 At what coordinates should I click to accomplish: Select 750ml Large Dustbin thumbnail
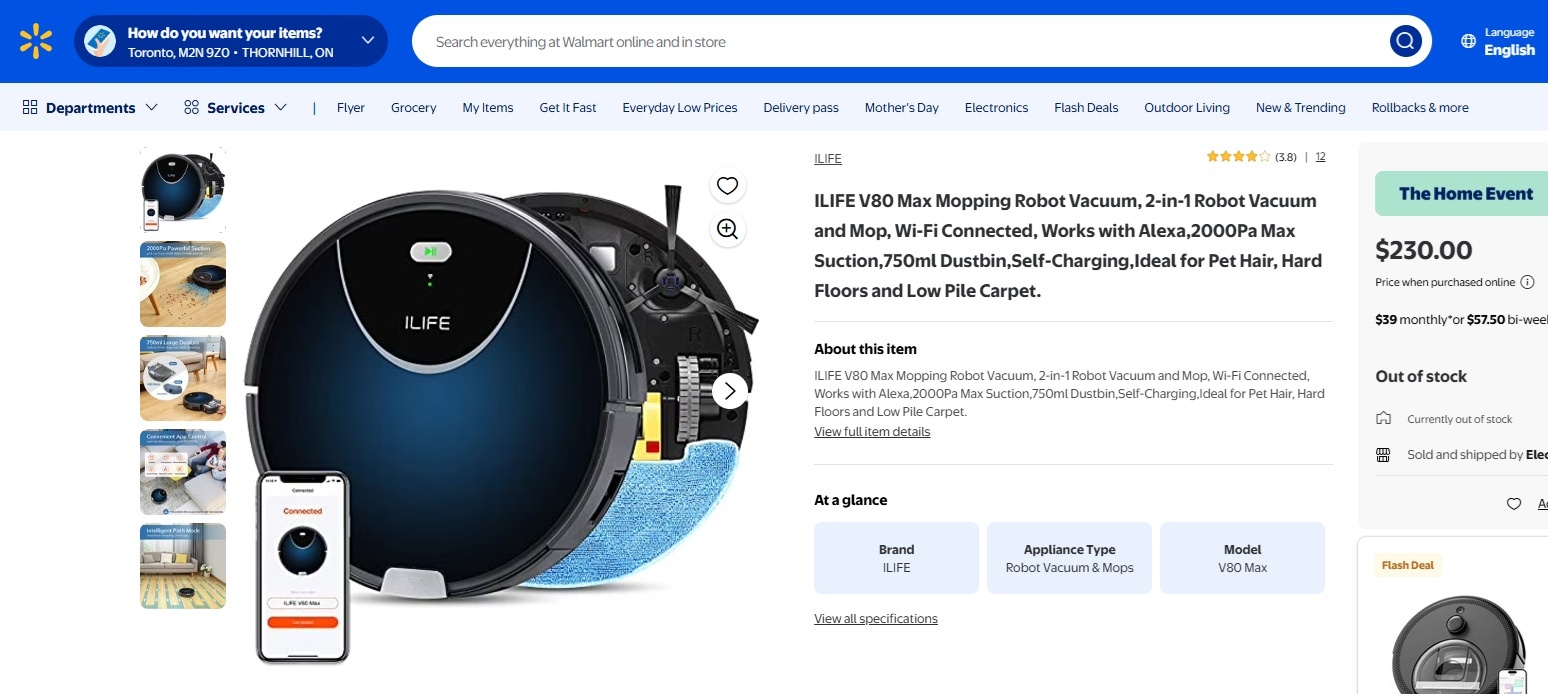tap(183, 378)
